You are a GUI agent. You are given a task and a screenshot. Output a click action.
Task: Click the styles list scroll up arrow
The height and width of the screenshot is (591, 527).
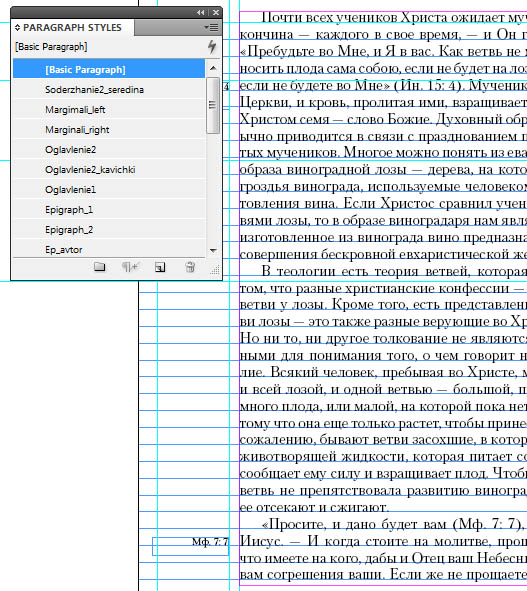pos(213,68)
